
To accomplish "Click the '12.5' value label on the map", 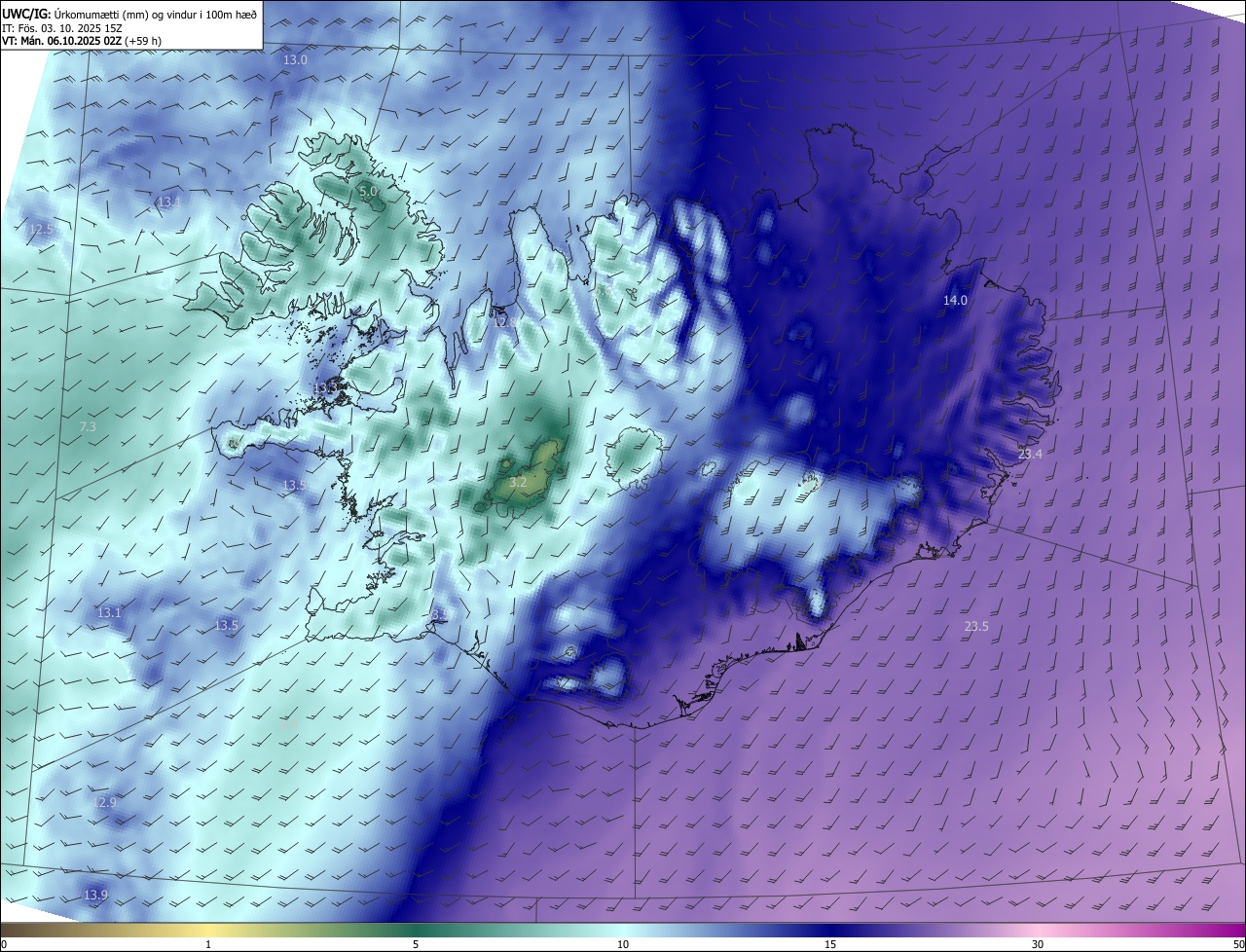I will [41, 230].
